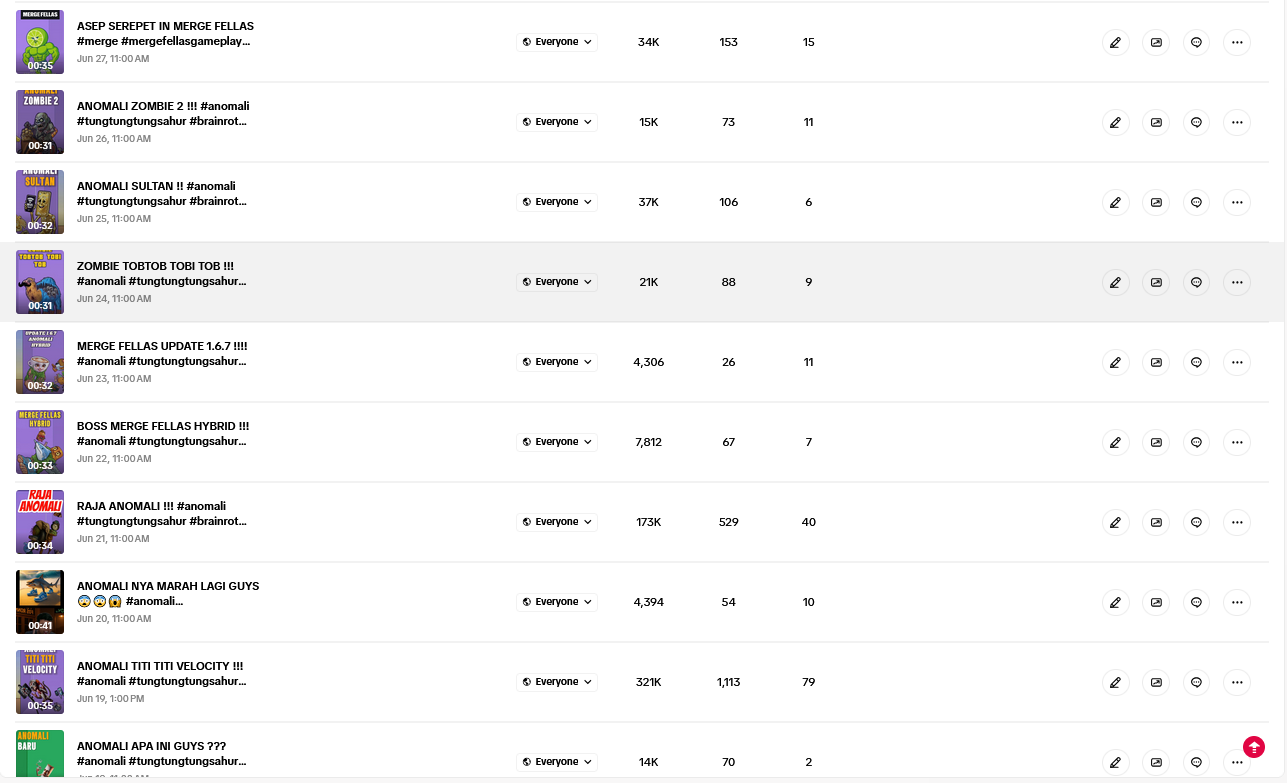This screenshot has height=783, width=1287.
Task: Open the ANOMALI ZOMBIE 2 video thumbnail
Action: pyautogui.click(x=40, y=122)
